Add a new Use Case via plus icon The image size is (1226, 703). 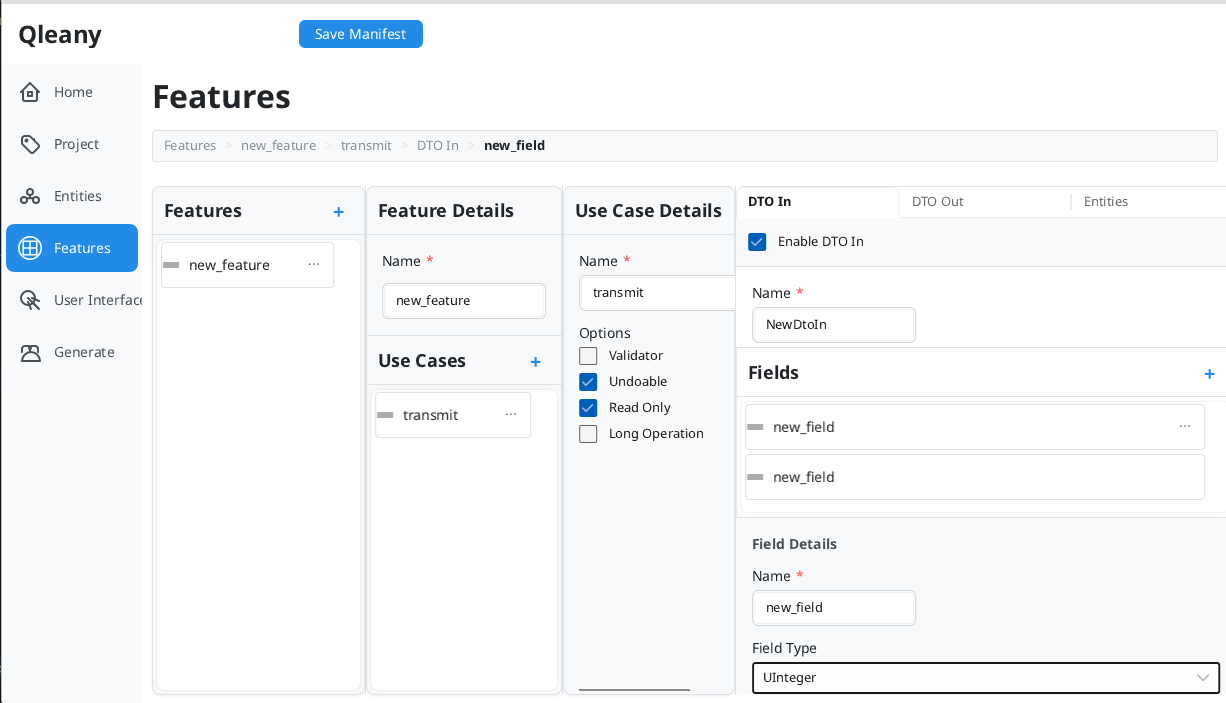coord(535,361)
